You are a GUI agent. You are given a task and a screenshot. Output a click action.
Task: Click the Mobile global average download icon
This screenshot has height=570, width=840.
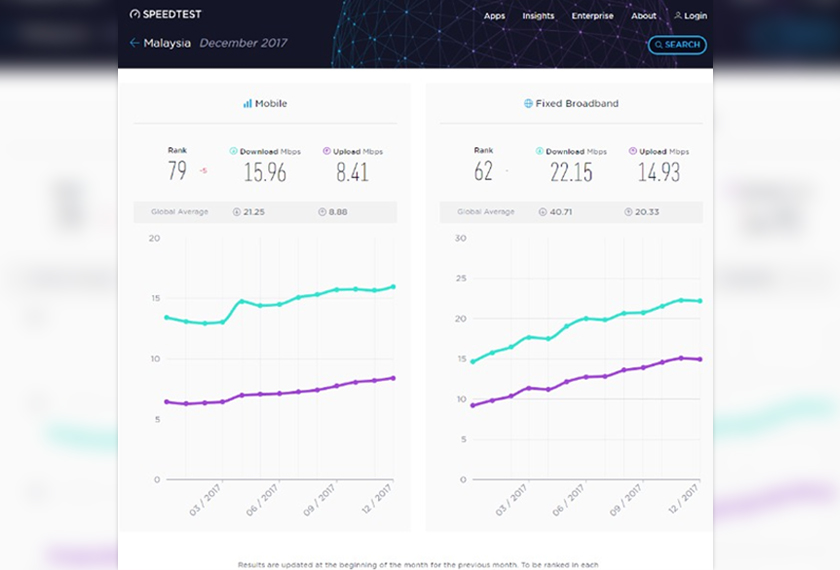tap(236, 212)
